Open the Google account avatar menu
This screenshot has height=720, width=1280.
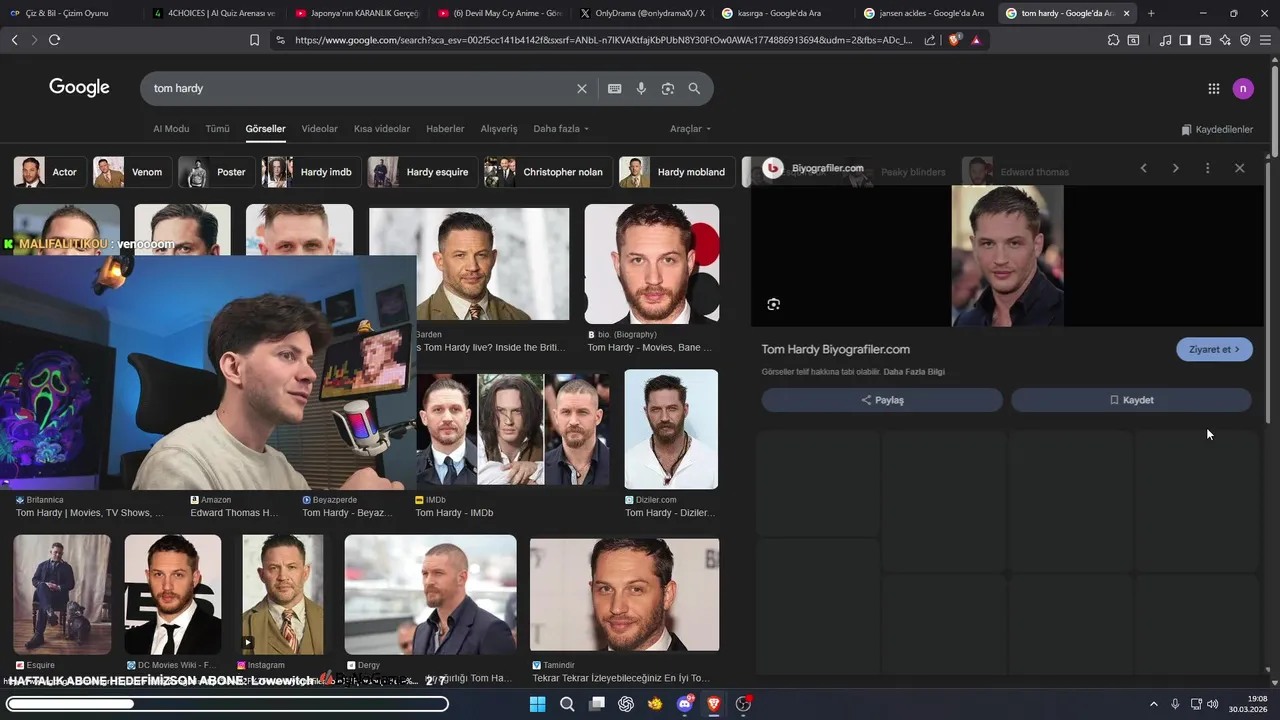(x=1243, y=89)
